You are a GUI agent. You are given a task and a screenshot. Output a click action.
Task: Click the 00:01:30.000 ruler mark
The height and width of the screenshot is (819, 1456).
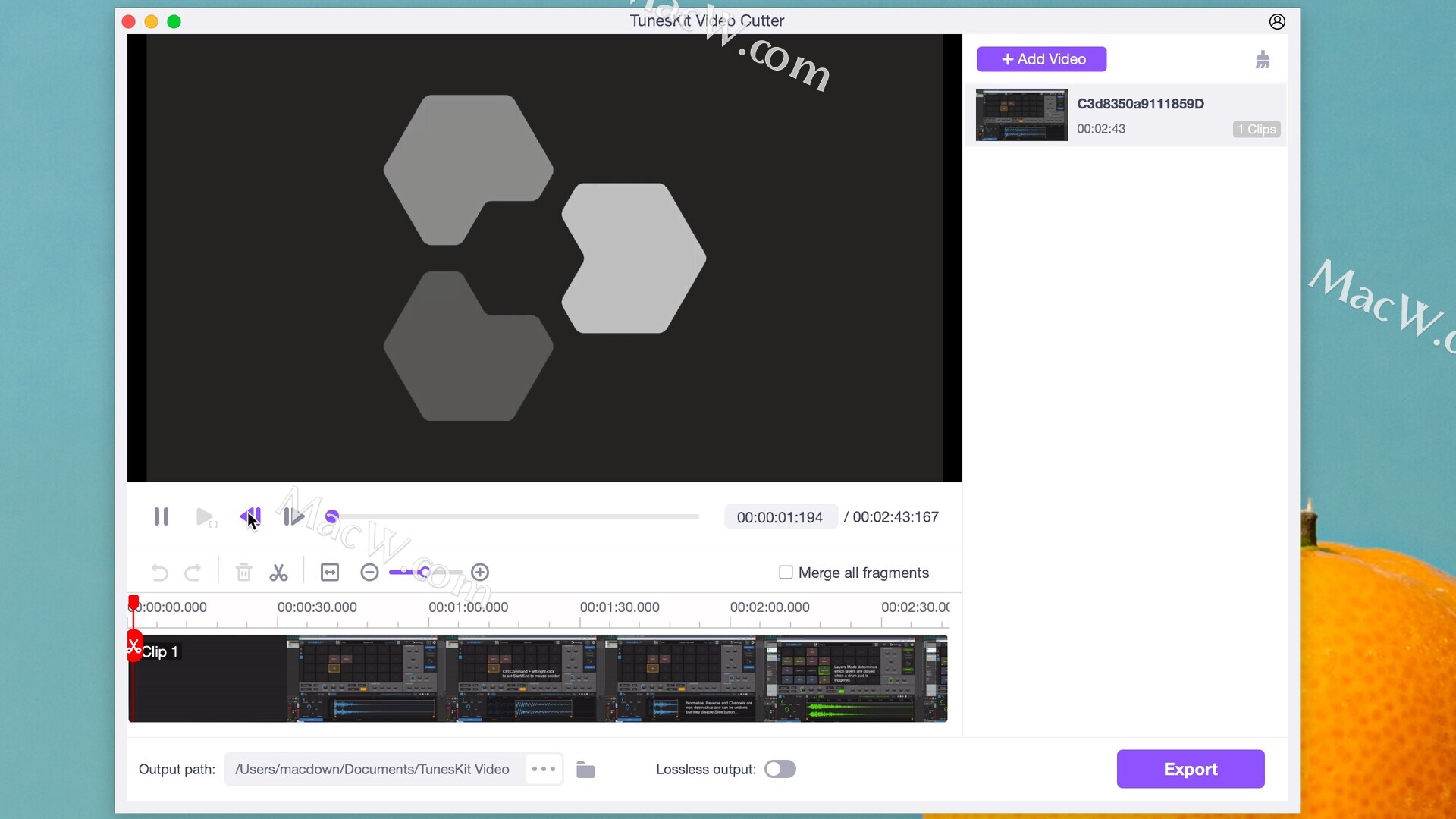620,607
